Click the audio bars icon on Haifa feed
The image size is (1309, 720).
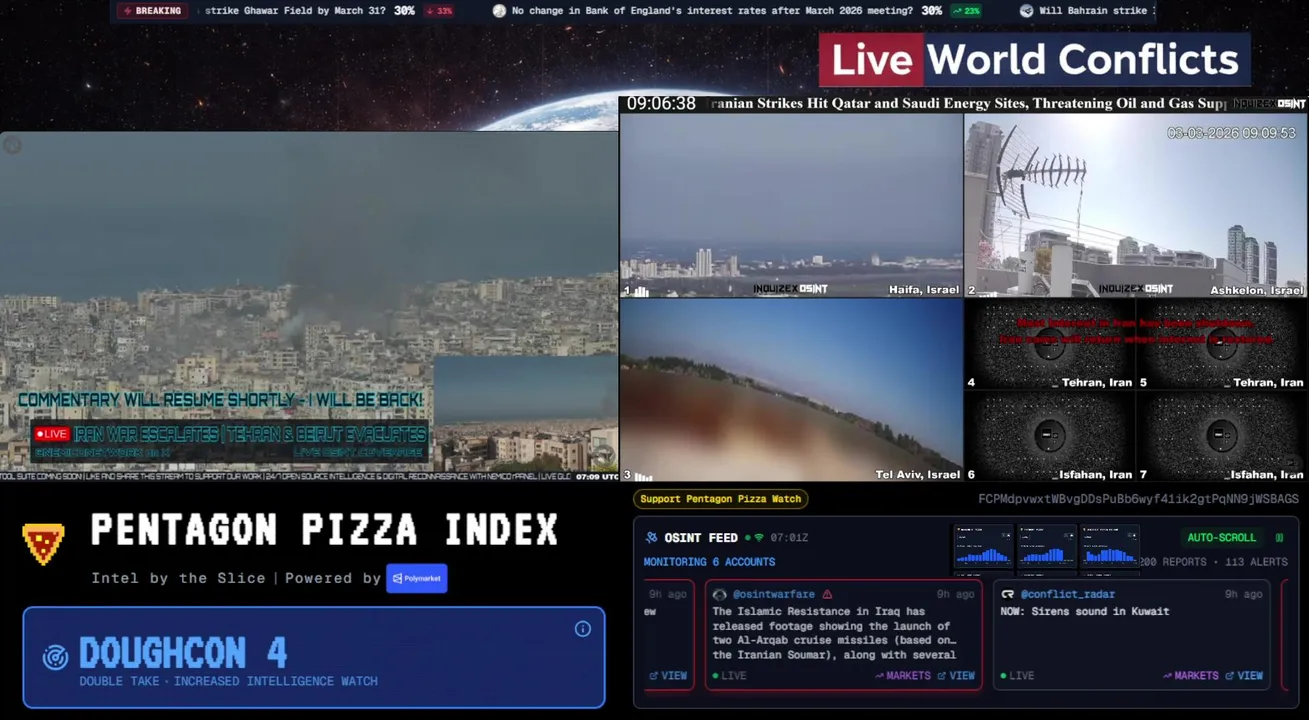click(x=641, y=291)
